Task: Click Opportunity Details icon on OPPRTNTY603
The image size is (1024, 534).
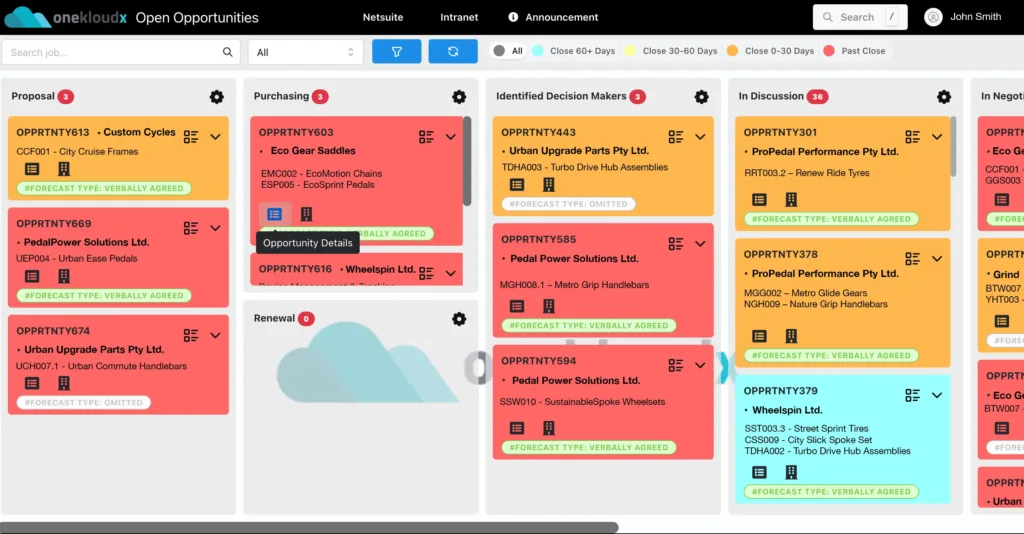Action: (x=274, y=214)
